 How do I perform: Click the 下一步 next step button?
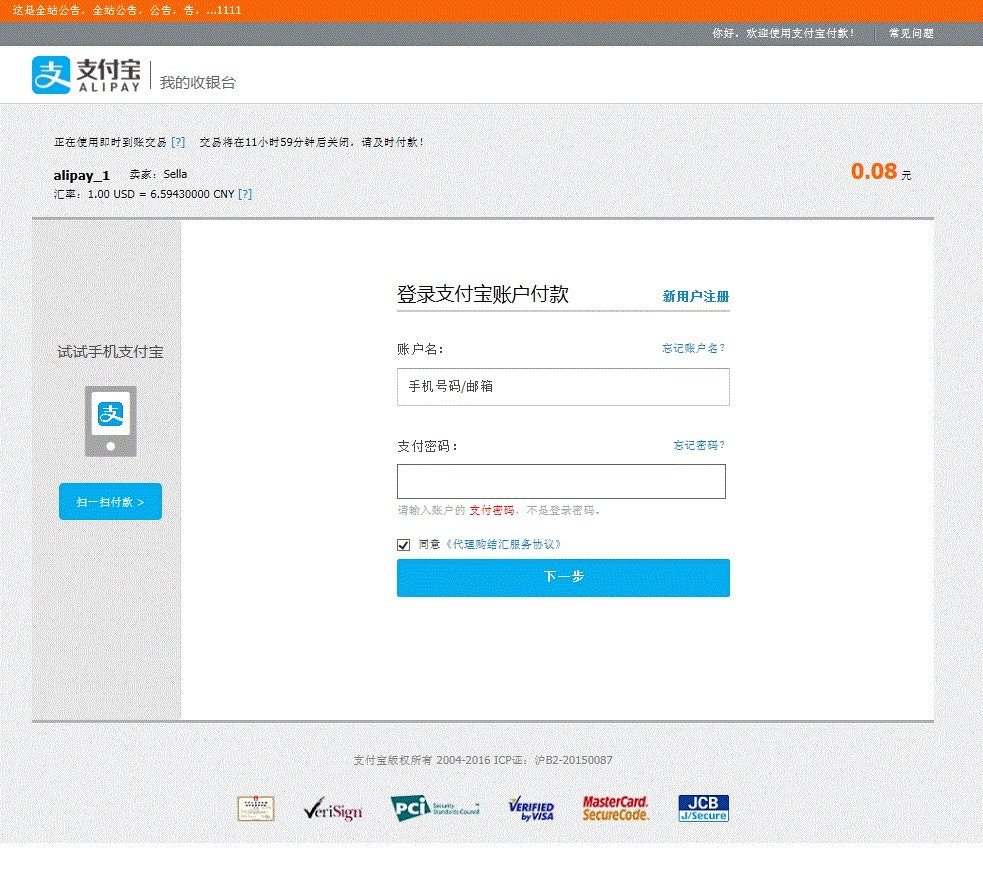563,577
